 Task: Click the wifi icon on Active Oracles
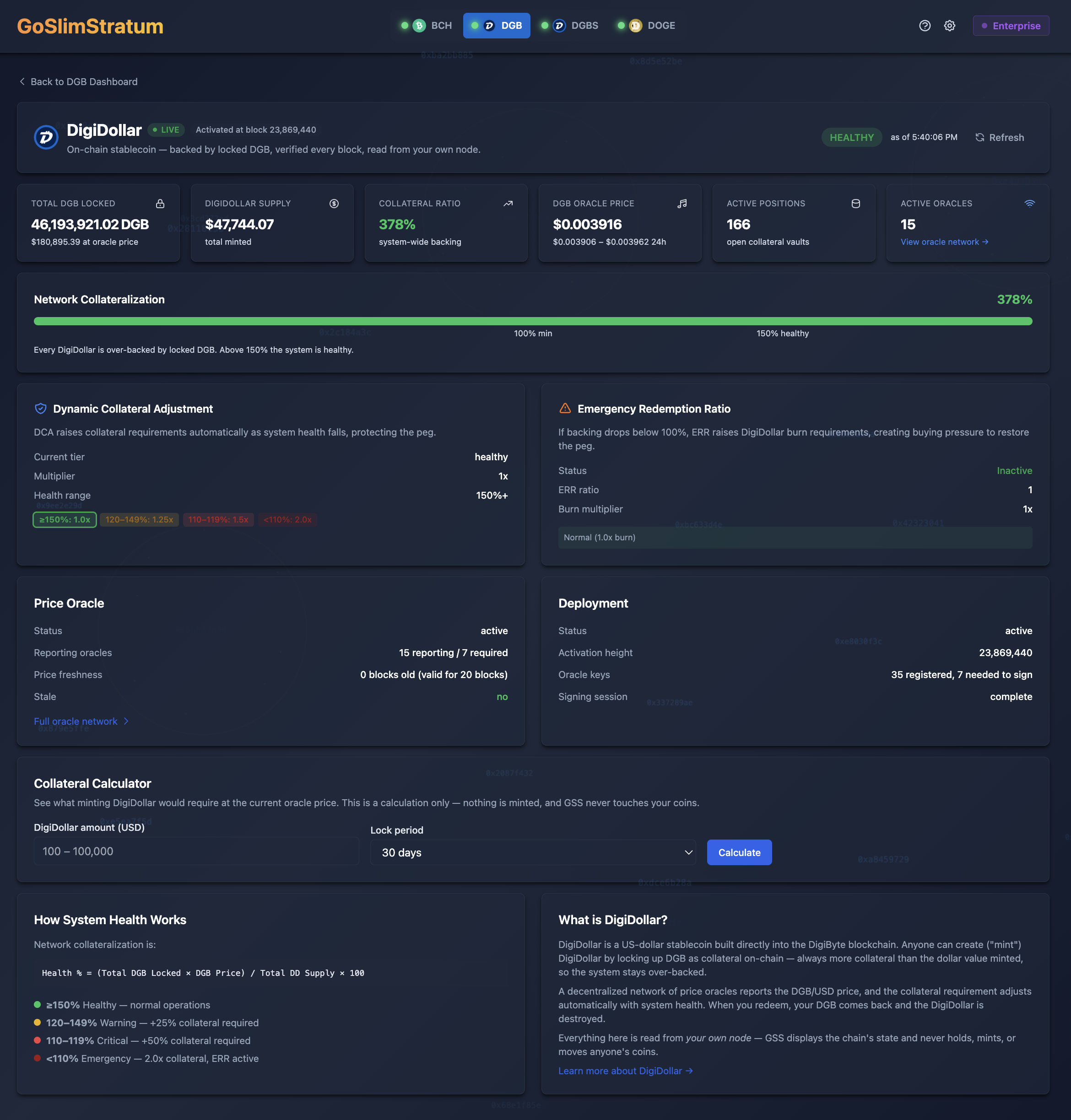1029,204
